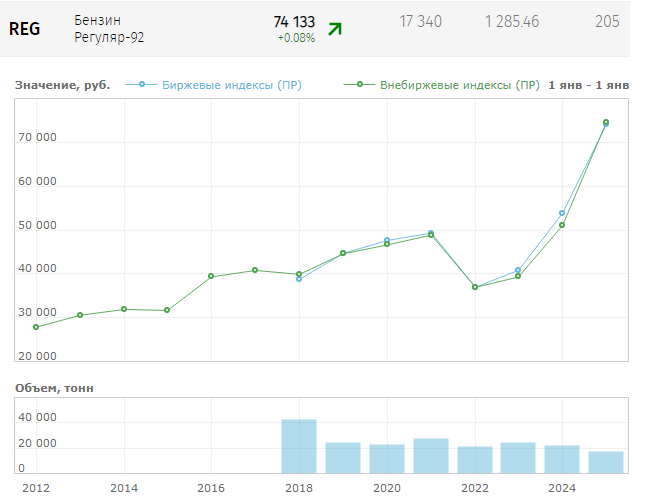Screen dimensions: 648x500
Task: Open the REG ticker row
Action: (25, 29)
